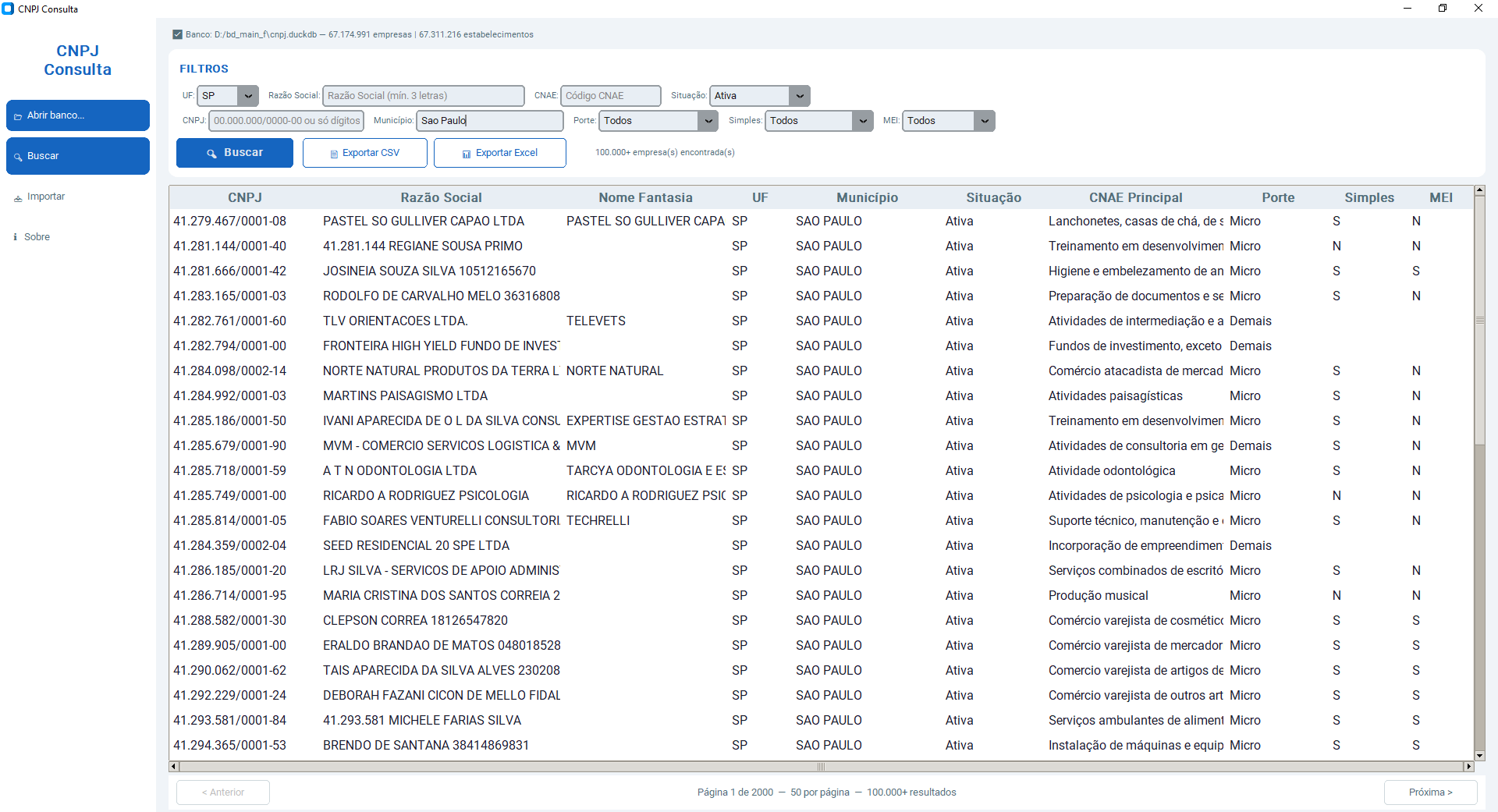Click the CNPJ number input field
This screenshot has height=812, width=1498.
click(x=286, y=121)
